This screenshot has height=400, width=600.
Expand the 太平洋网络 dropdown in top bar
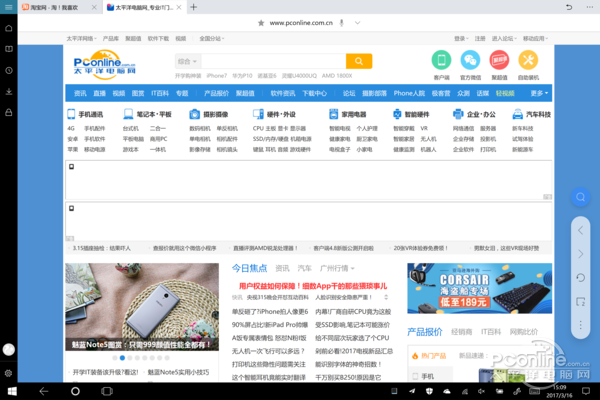click(x=82, y=39)
